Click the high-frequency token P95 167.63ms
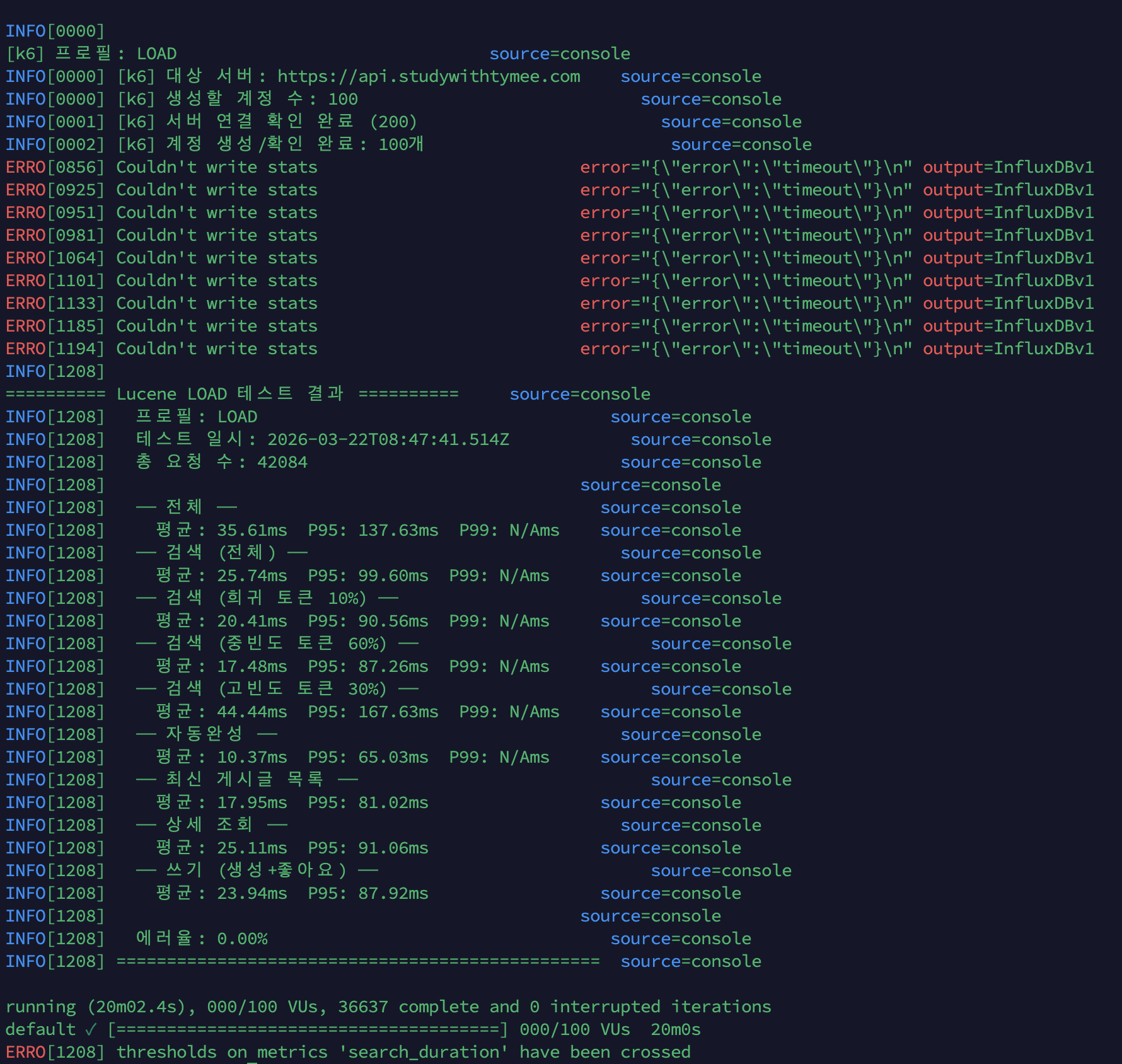This screenshot has height=1064, width=1122. 398,712
